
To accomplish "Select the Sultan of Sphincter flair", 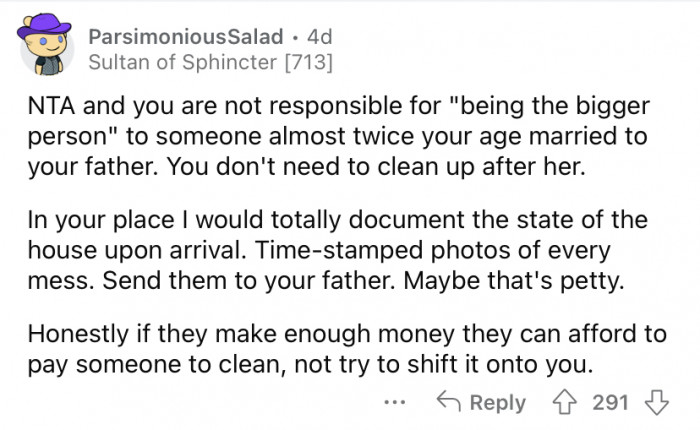I will 183,62.
